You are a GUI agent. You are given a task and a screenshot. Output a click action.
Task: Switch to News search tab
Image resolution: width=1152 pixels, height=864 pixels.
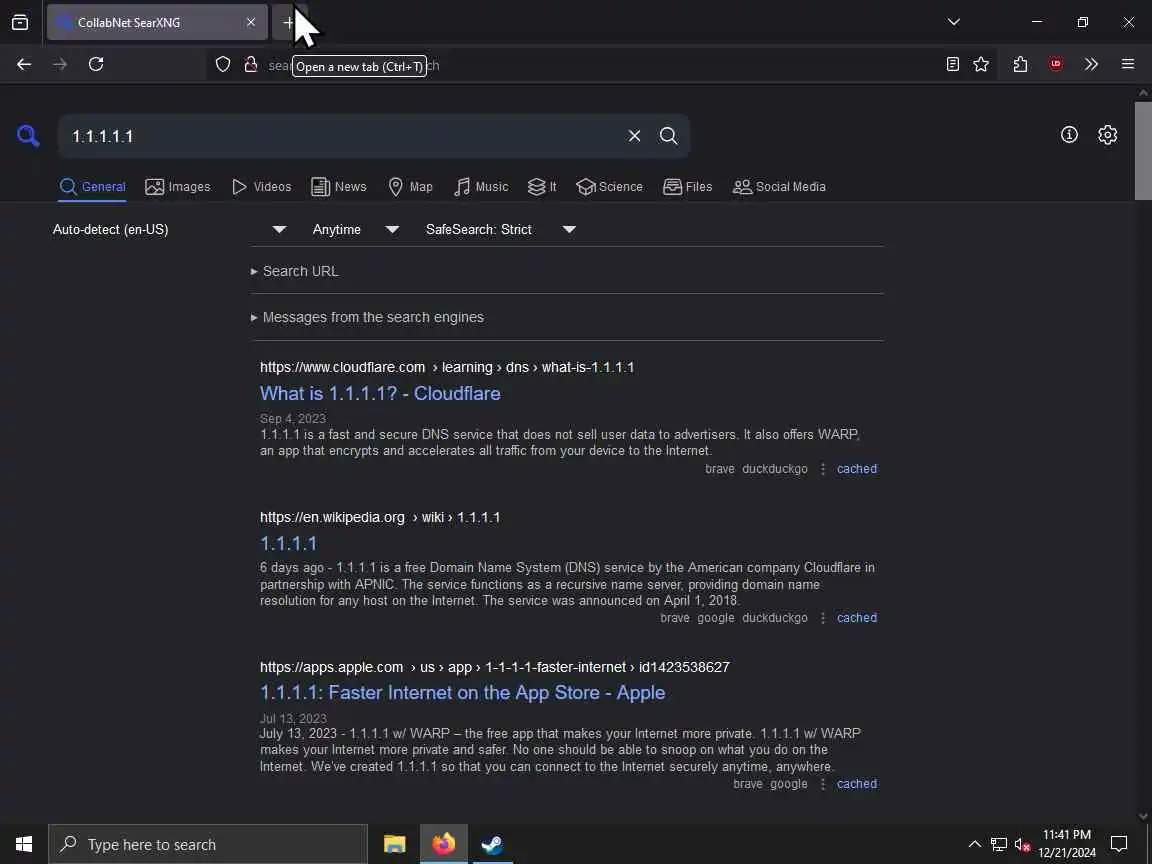[339, 187]
